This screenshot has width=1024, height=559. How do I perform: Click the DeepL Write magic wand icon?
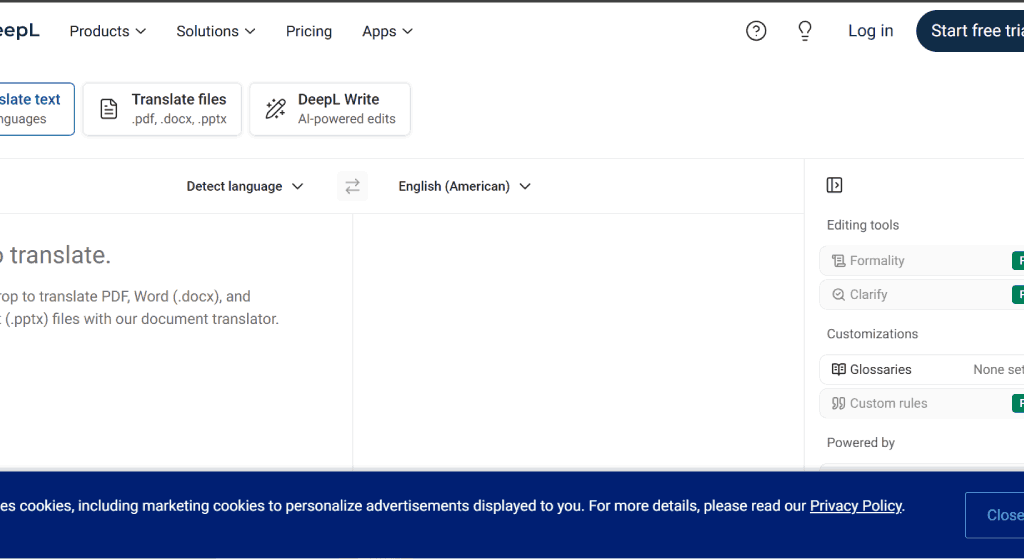[275, 109]
